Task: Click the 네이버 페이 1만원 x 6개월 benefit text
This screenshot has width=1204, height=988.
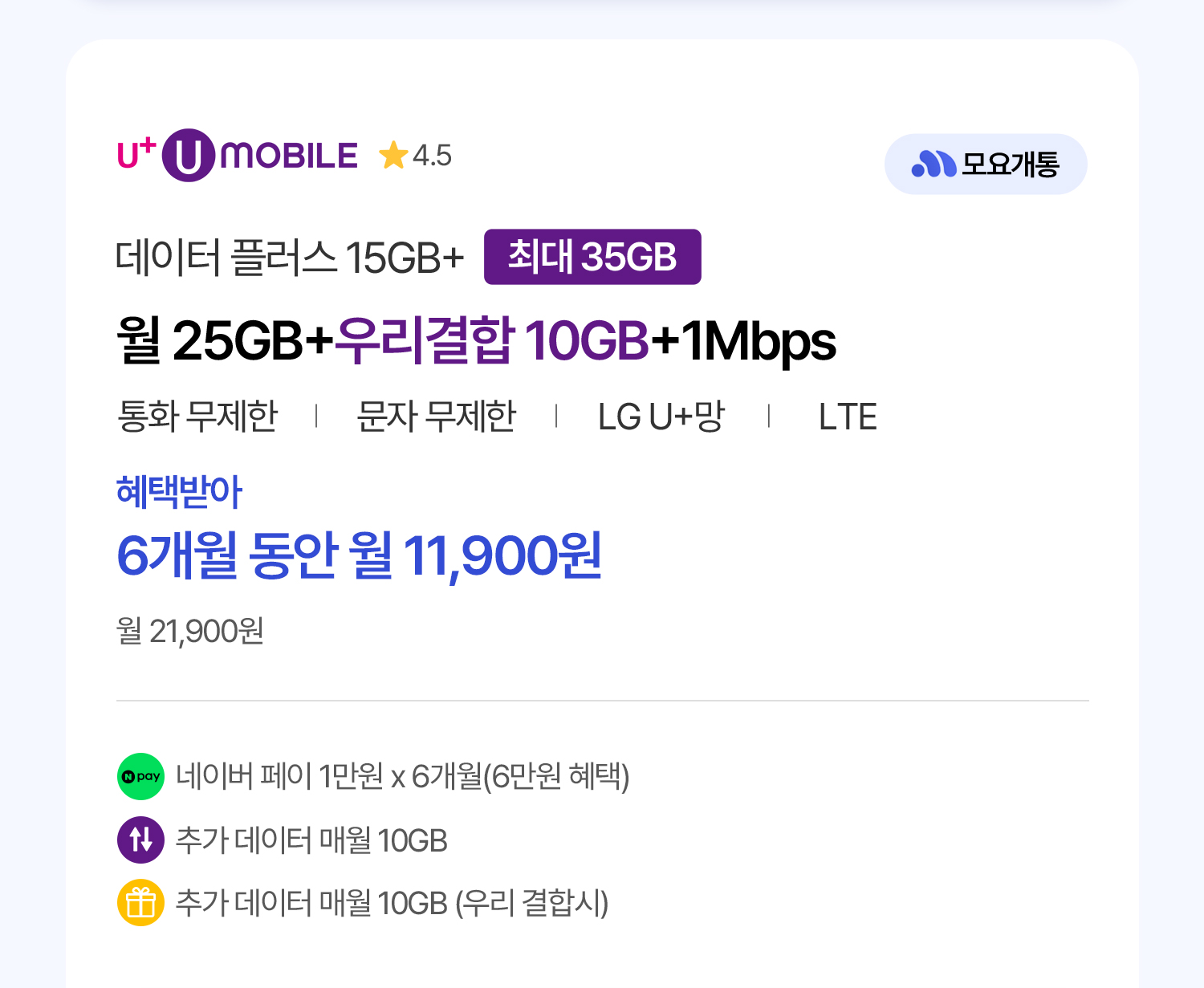Action: [x=402, y=776]
